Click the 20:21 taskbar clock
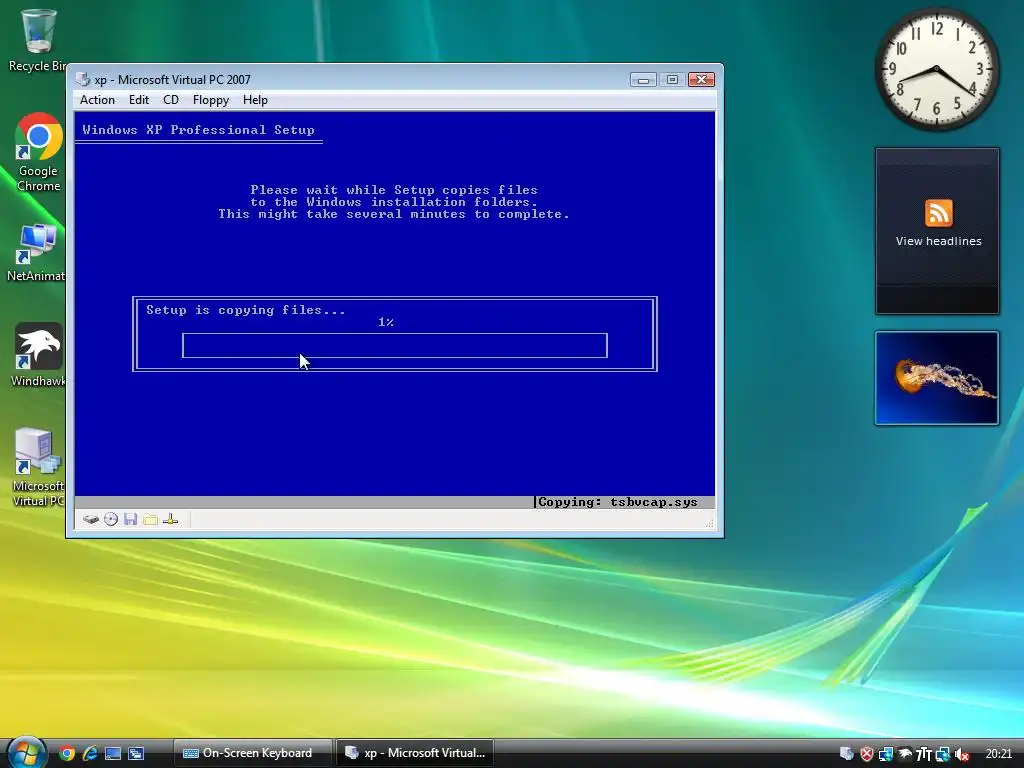The image size is (1024, 768). [x=999, y=754]
